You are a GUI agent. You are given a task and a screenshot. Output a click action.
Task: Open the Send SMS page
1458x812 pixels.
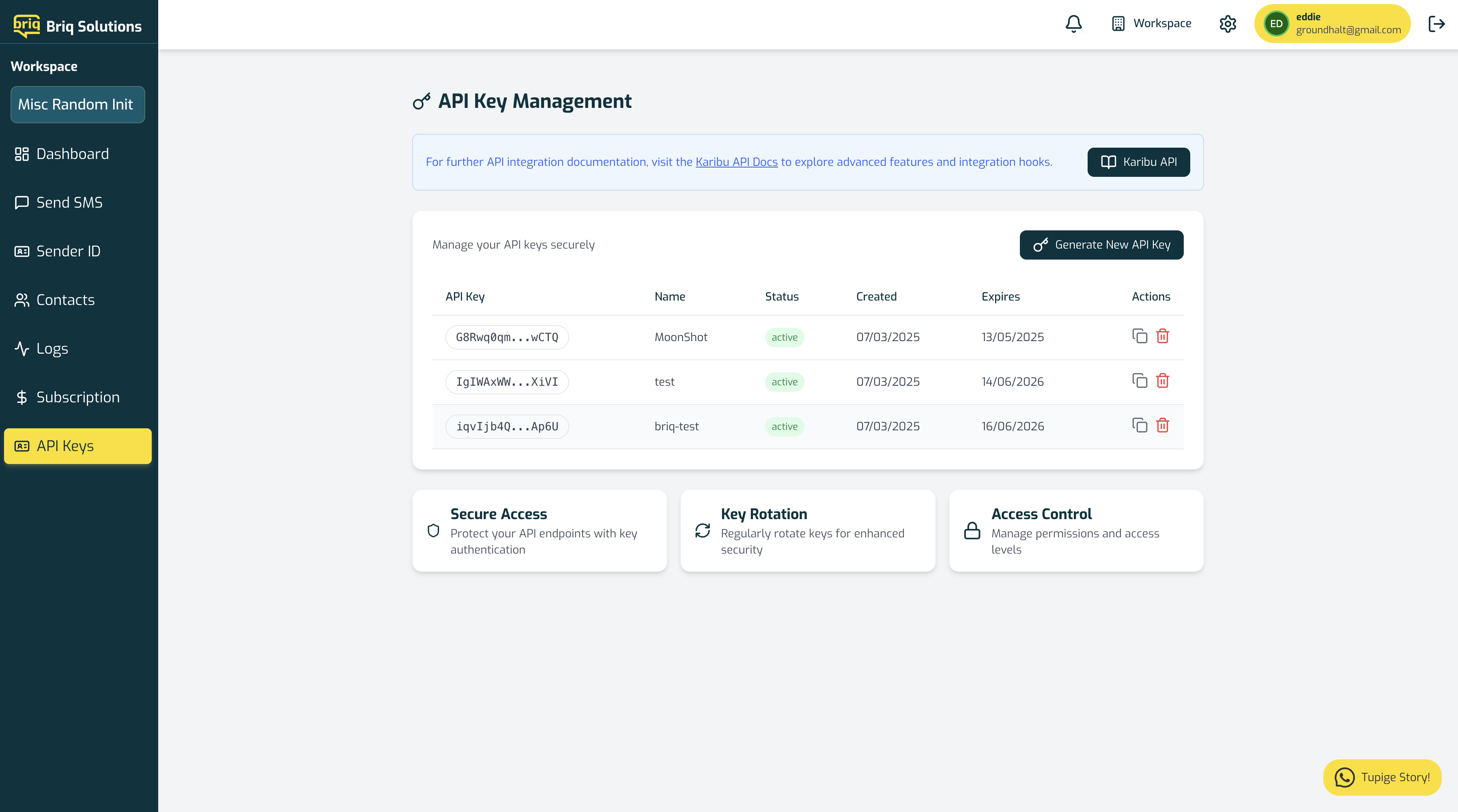point(69,202)
